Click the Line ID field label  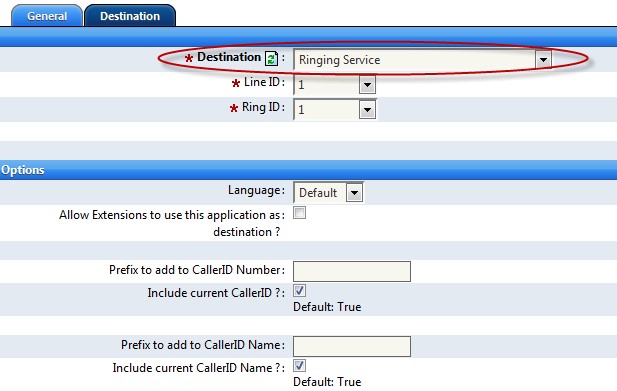(x=262, y=82)
